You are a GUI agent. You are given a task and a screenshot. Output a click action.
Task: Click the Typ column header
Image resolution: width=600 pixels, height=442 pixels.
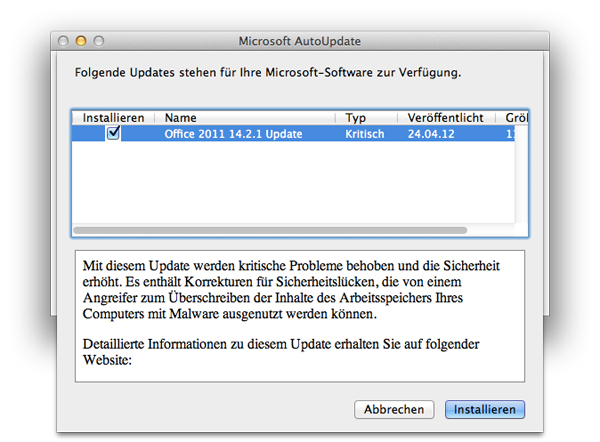point(367,117)
